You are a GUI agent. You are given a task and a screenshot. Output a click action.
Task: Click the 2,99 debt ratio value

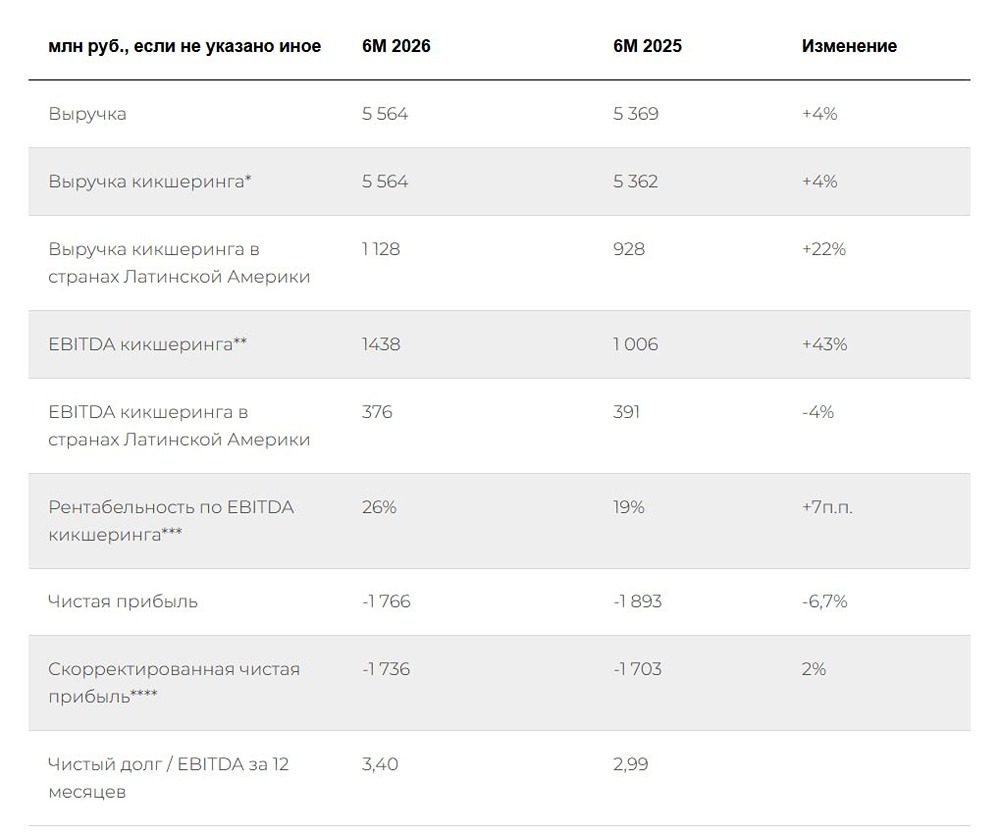[x=631, y=764]
